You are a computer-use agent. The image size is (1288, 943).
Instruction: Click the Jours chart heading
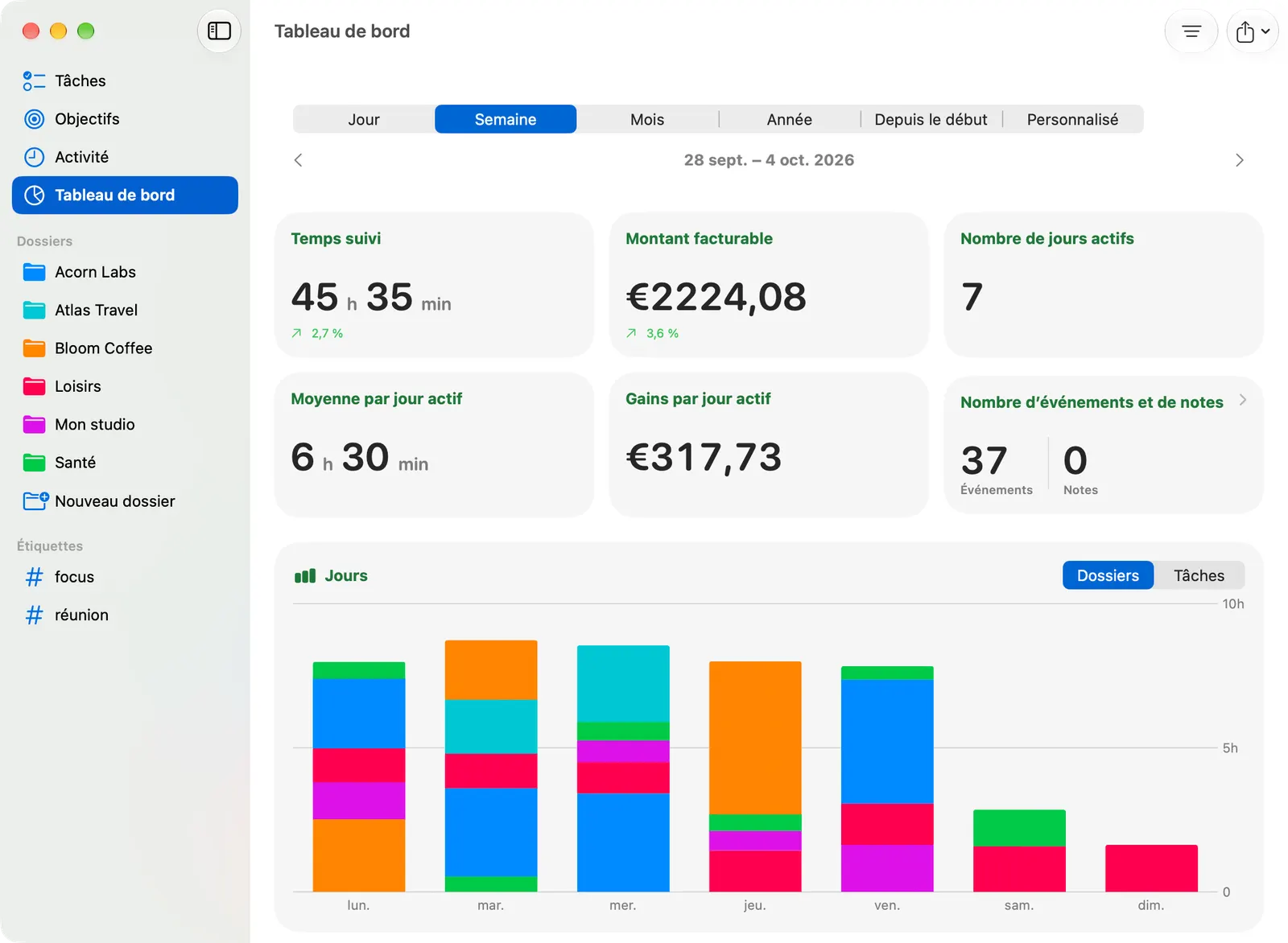click(x=346, y=576)
